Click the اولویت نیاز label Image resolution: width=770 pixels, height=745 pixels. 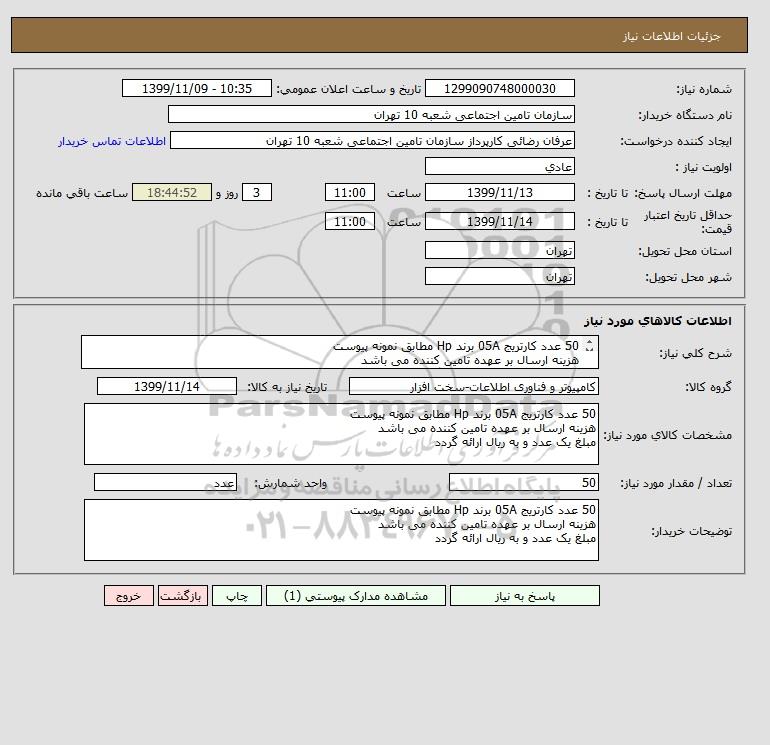(704, 167)
